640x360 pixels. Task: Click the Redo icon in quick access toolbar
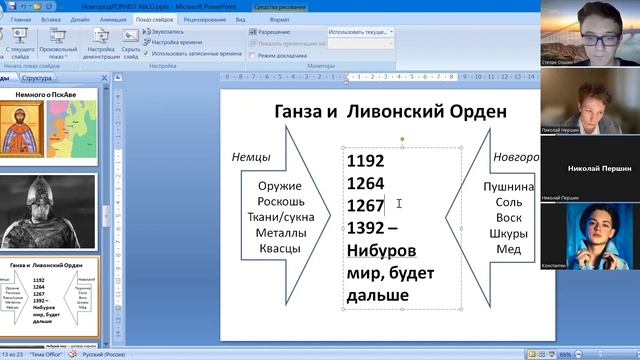coord(49,6)
